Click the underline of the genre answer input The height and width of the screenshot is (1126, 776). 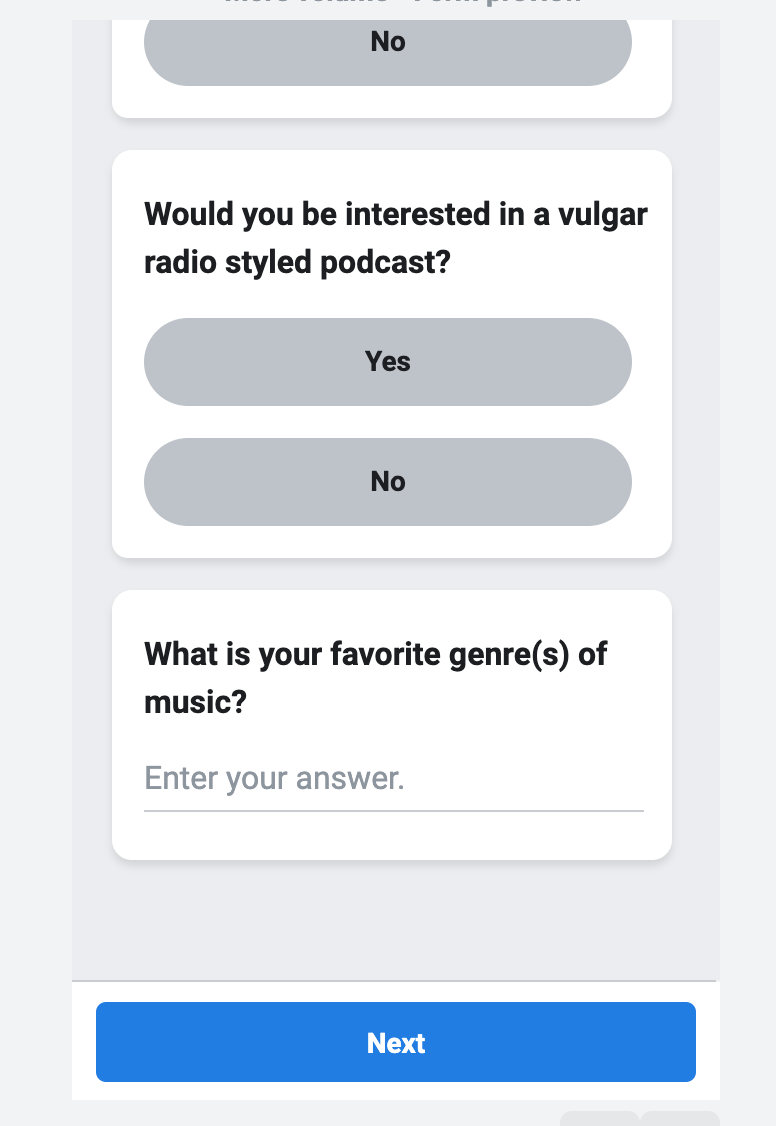393,809
